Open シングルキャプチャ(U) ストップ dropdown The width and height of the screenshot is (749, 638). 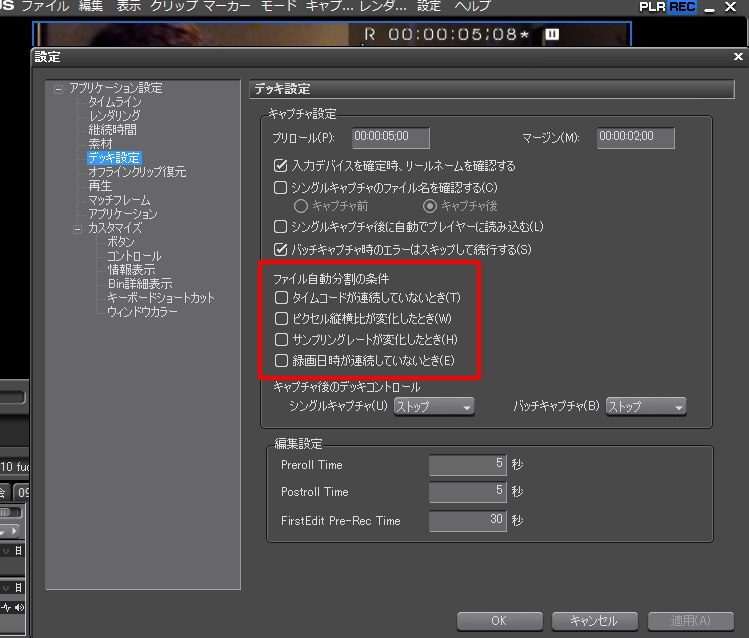coord(434,407)
